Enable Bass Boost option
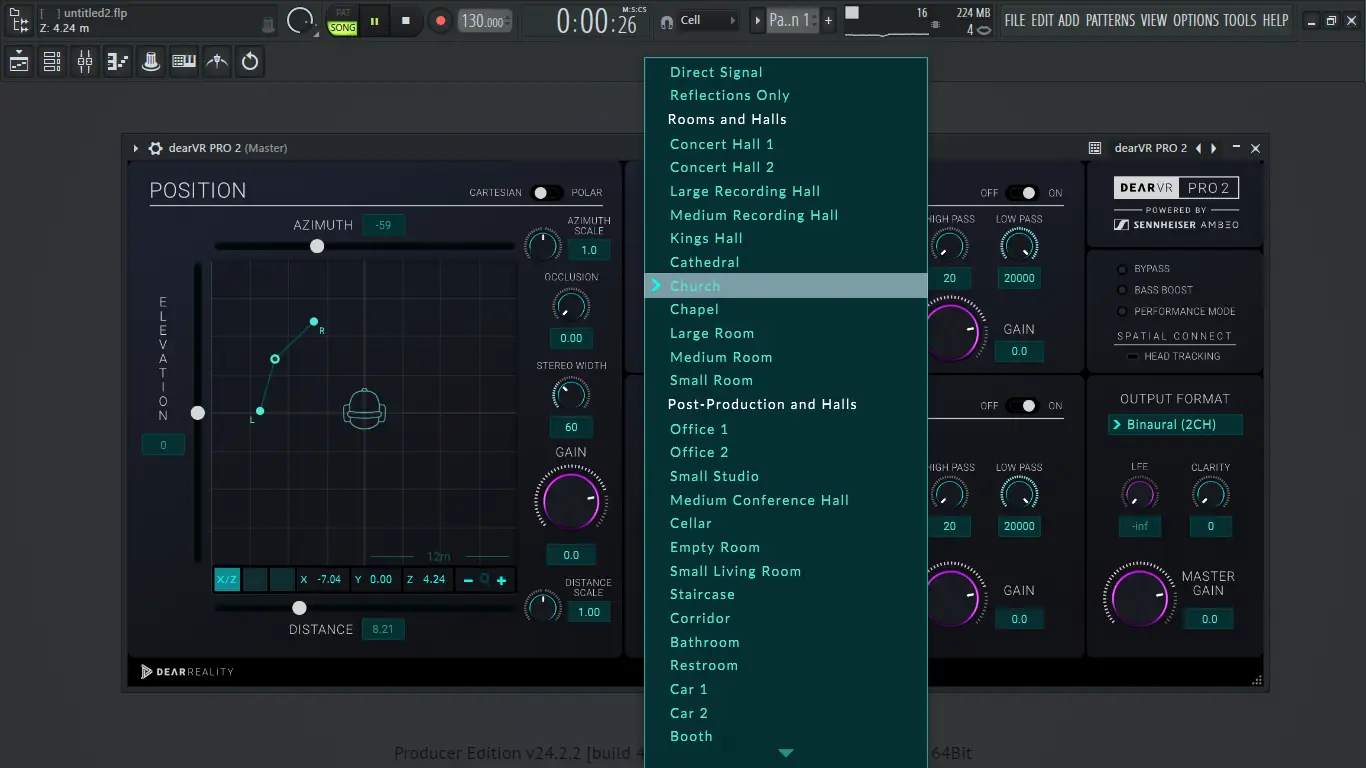Viewport: 1366px width, 768px height. (x=1122, y=290)
